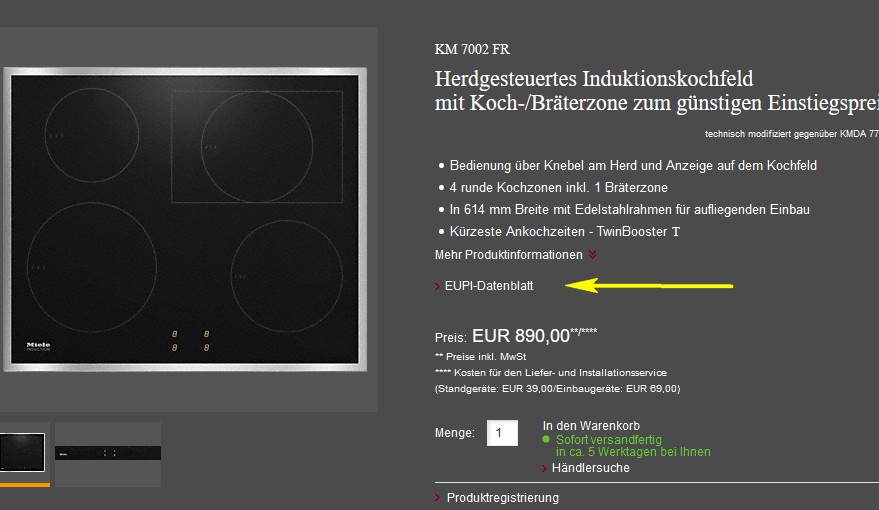Click text in ca. 5 Werktagen bei Ihnen
Viewport: 879px width, 510px height.
click(633, 452)
